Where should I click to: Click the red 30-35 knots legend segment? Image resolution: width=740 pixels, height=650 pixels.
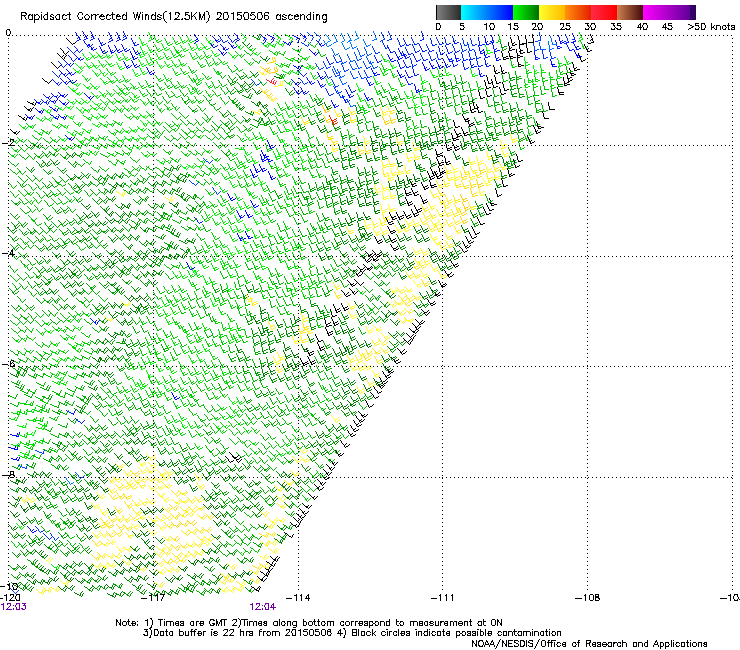604,12
